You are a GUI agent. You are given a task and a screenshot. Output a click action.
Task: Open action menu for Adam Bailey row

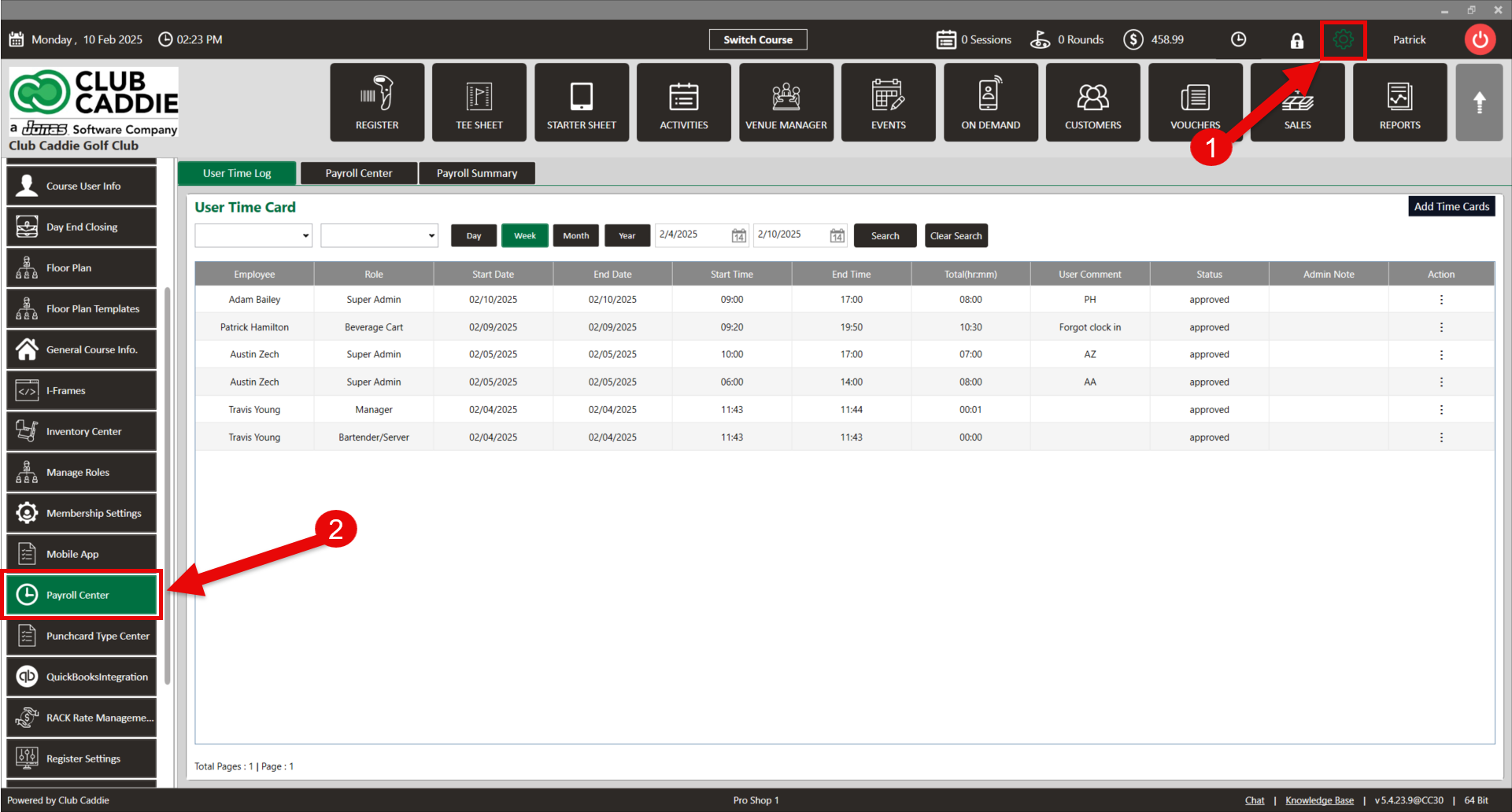click(1441, 300)
